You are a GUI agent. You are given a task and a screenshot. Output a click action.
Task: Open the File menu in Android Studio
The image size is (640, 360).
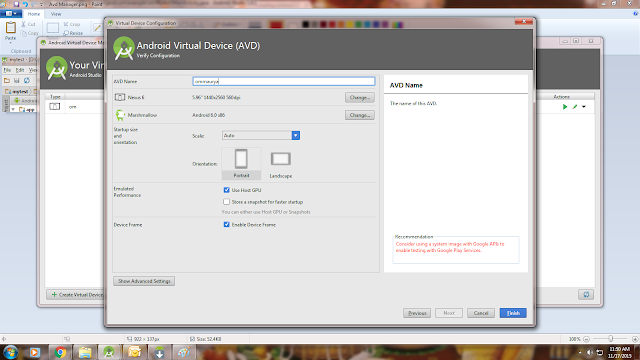tap(7, 70)
